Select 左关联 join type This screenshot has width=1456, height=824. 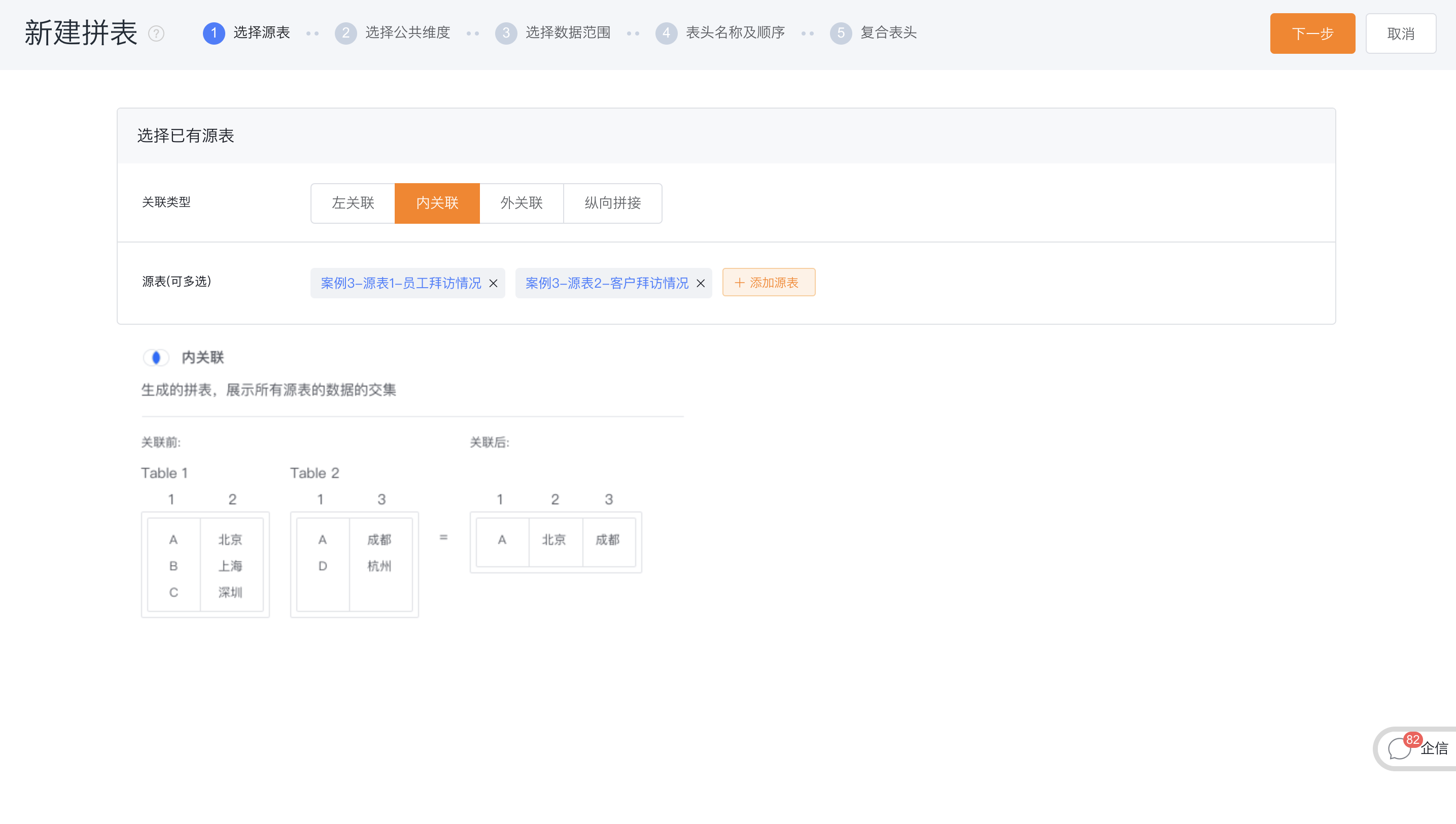coord(353,203)
